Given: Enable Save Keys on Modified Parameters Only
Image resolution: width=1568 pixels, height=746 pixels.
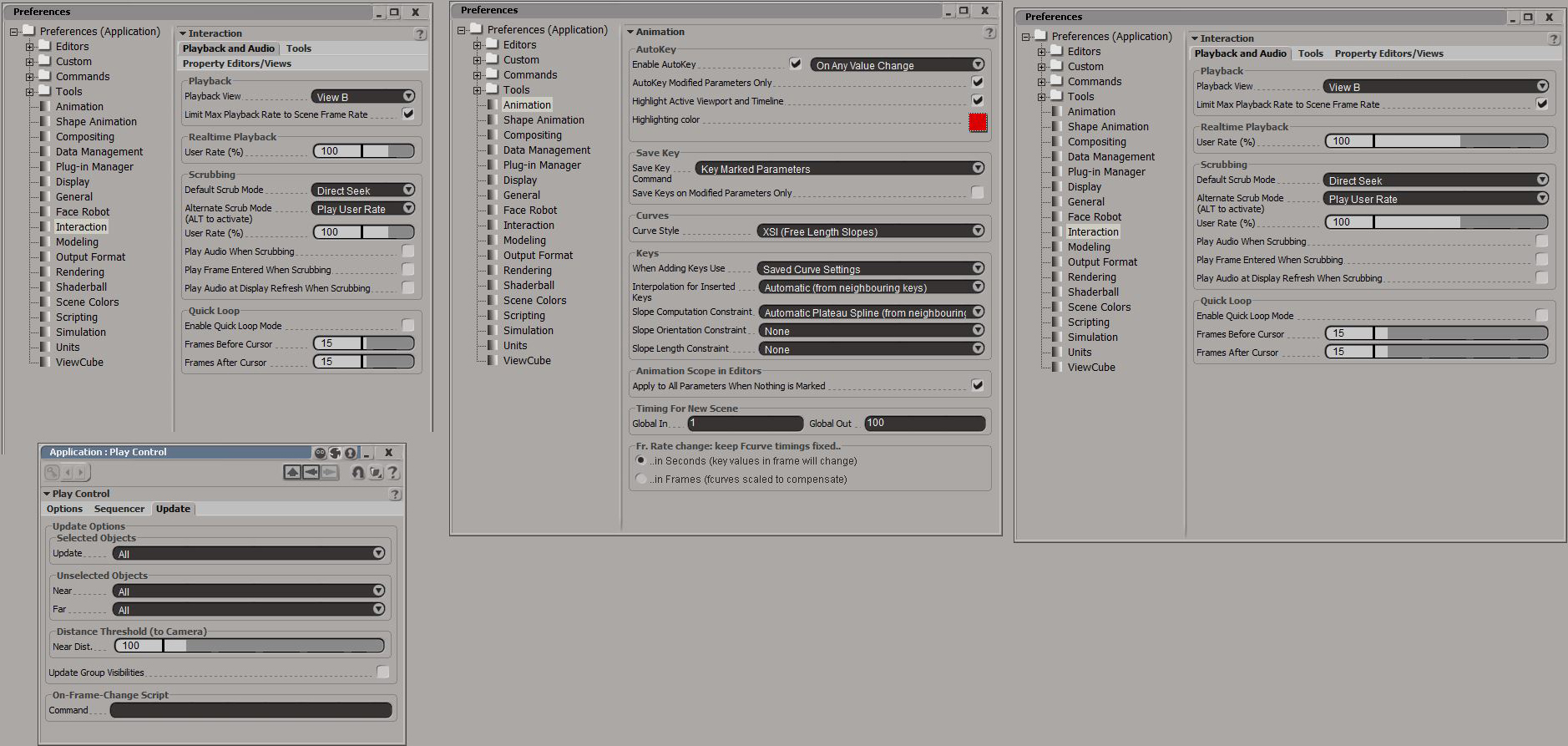Looking at the screenshot, I should click(977, 193).
